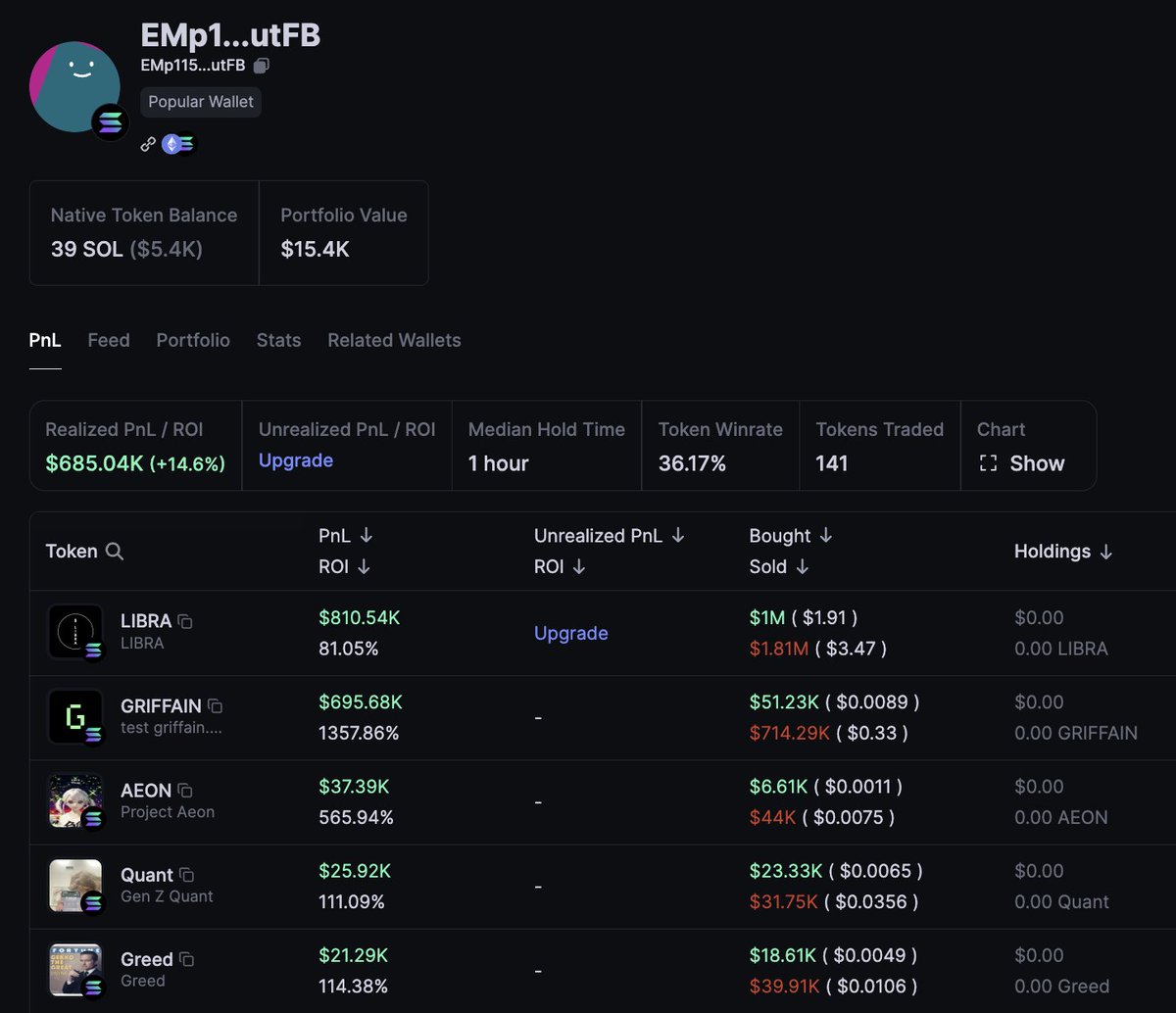The width and height of the screenshot is (1176, 1013).
Task: Click the Popular Wallet badge
Action: (x=201, y=102)
